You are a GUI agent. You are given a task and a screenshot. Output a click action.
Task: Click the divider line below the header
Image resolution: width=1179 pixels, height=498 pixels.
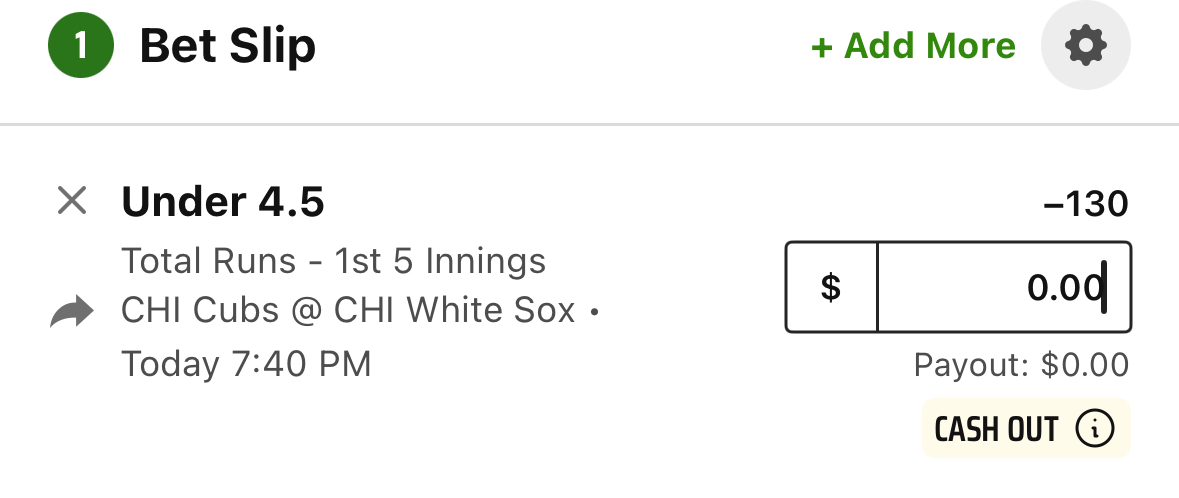(590, 124)
